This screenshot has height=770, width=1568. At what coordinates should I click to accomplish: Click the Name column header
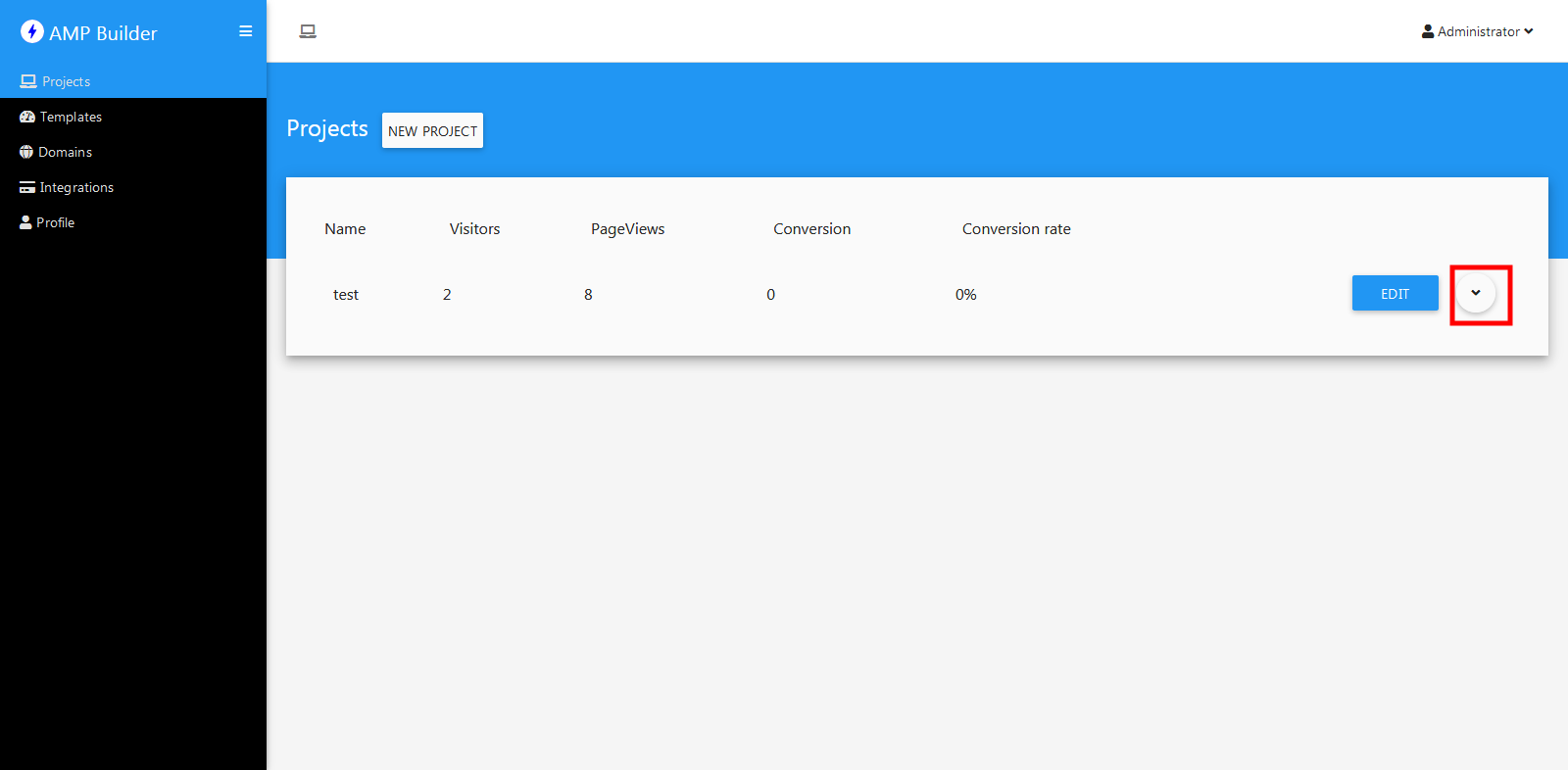345,228
